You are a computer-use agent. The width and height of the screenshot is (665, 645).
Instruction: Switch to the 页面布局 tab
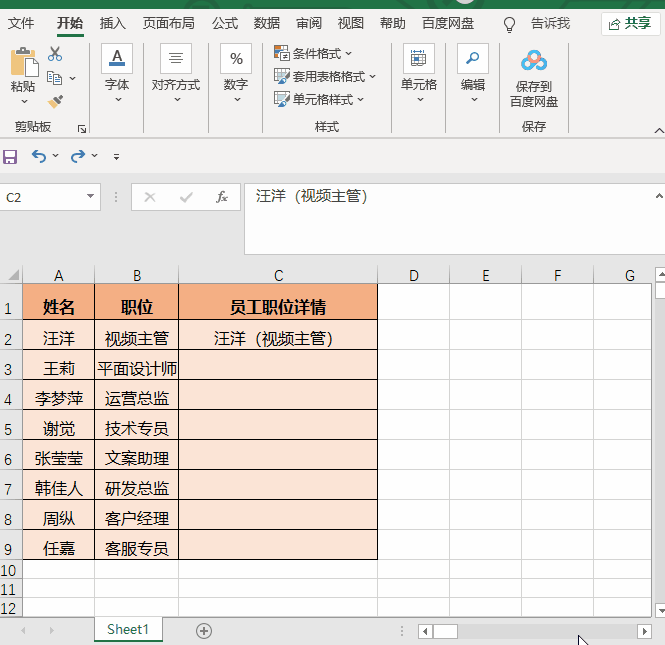coord(168,23)
